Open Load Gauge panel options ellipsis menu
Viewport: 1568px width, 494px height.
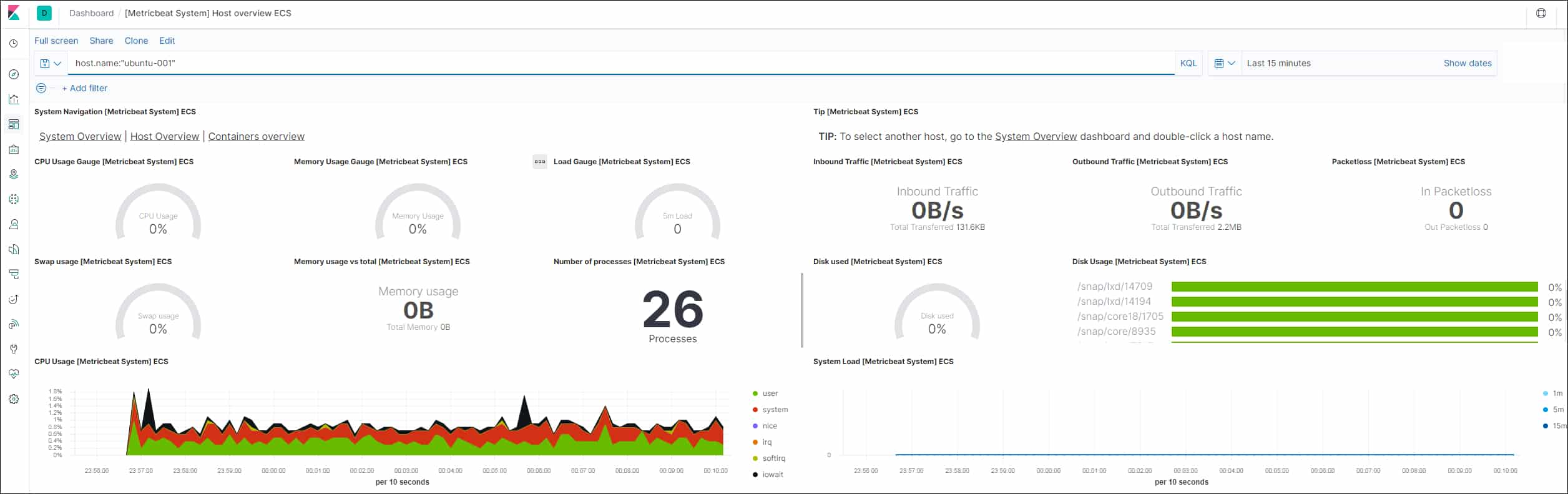(x=540, y=162)
